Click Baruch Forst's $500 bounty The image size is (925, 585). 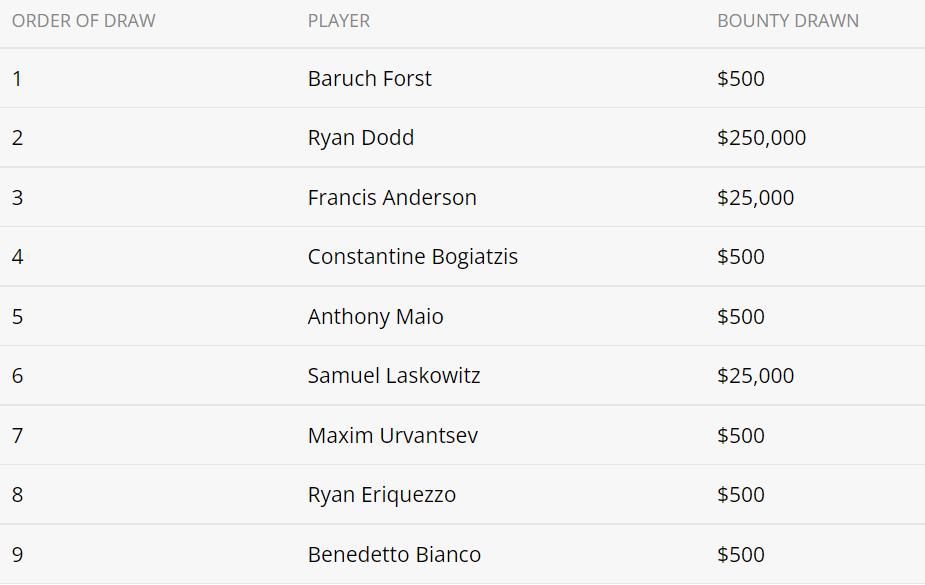click(x=741, y=79)
